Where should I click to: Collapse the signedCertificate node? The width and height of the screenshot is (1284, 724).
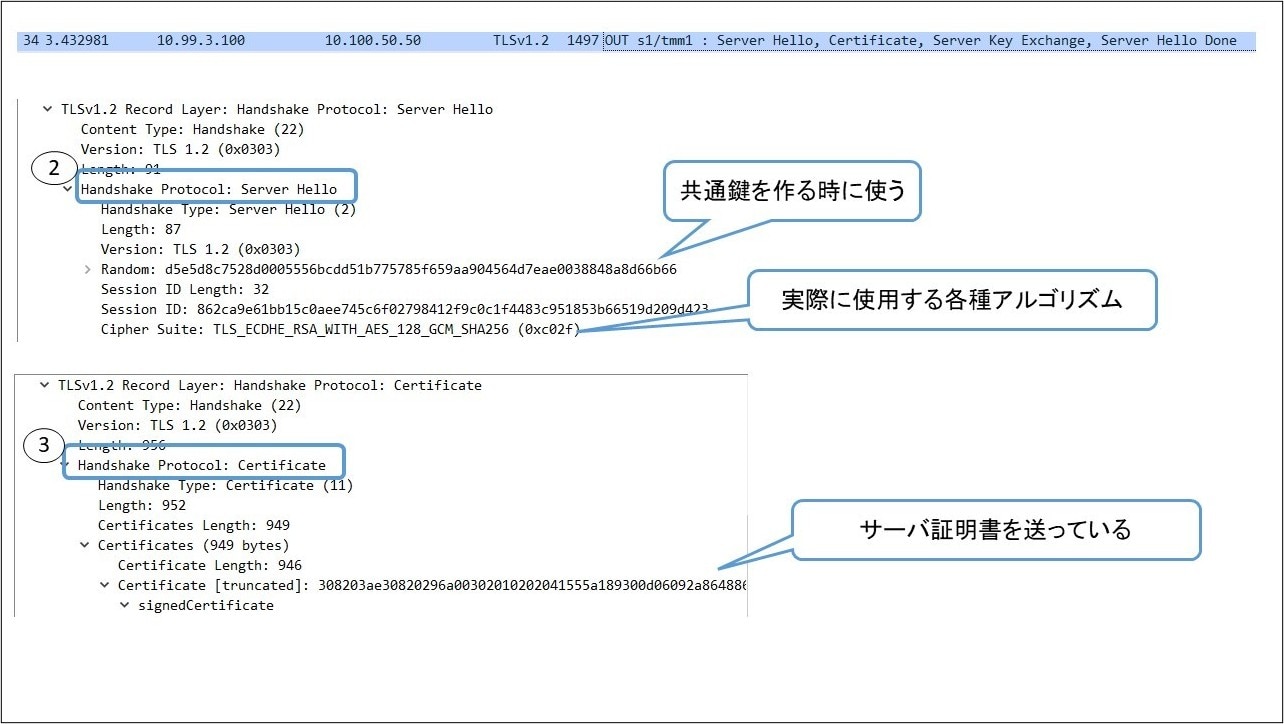coord(124,605)
